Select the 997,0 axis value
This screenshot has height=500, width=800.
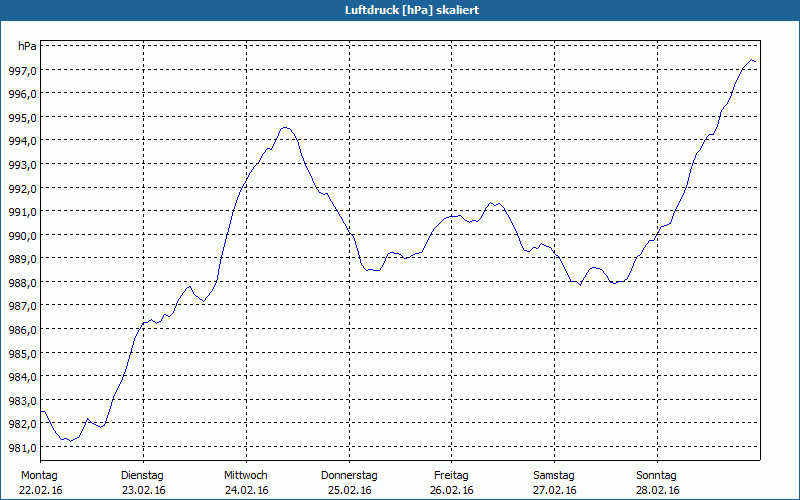coord(22,71)
